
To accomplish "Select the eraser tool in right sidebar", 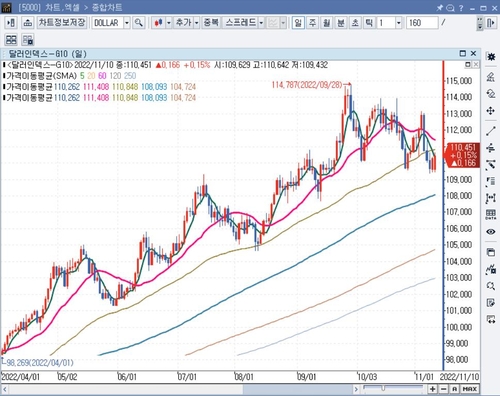I will 491,77.
